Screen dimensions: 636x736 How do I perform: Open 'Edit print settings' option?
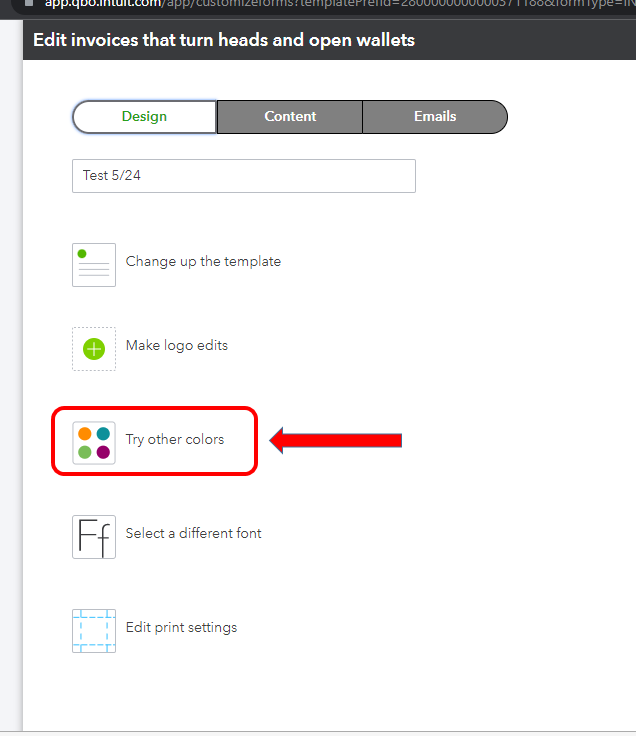click(182, 628)
